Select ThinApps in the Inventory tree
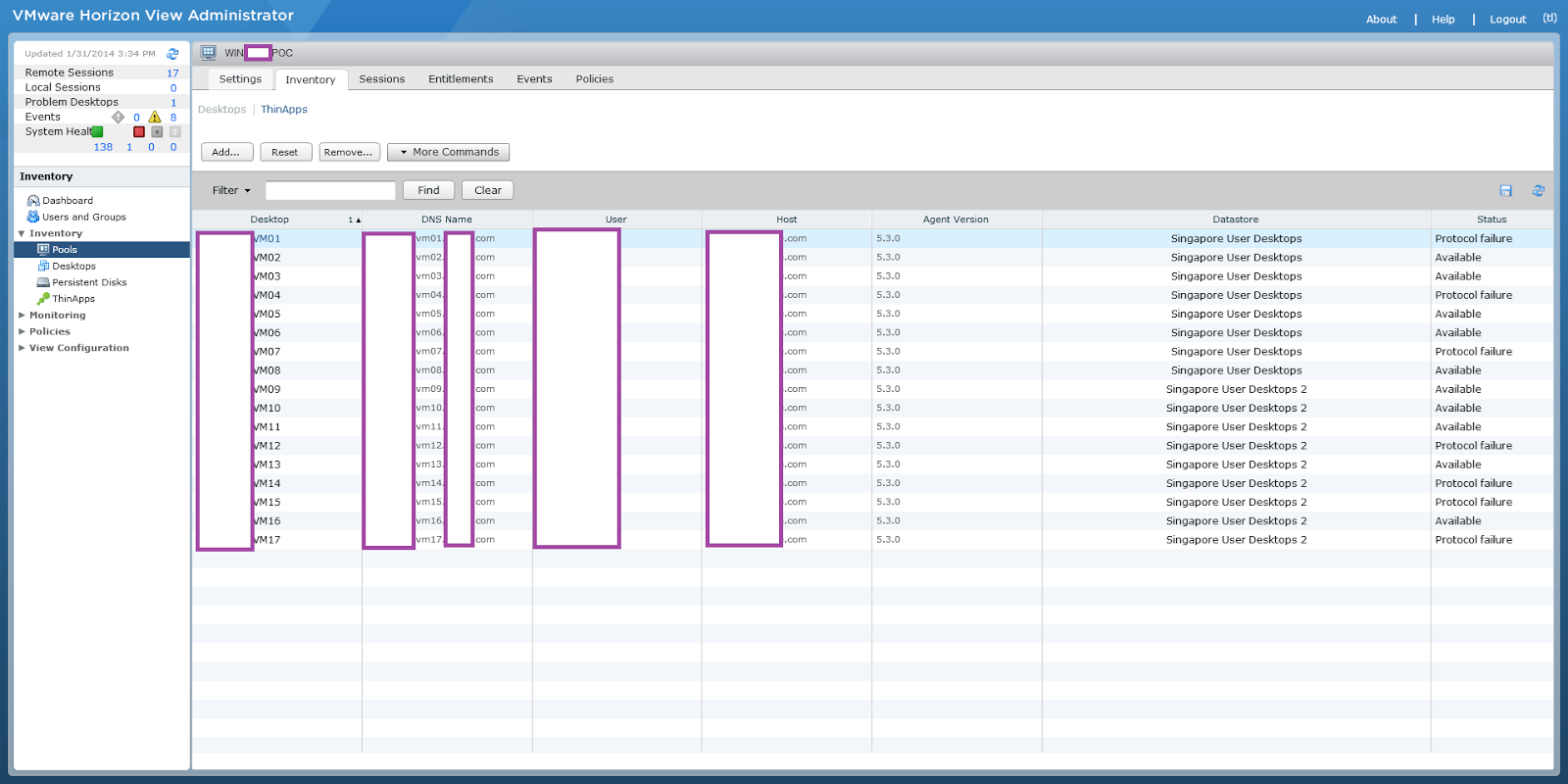This screenshot has height=784, width=1568. coord(73,299)
